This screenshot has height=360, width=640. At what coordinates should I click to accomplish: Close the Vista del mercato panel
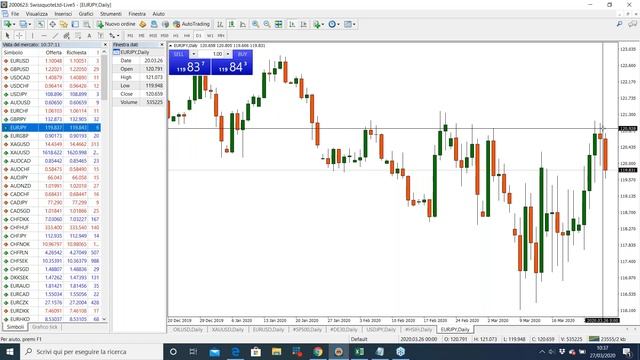[105, 44]
